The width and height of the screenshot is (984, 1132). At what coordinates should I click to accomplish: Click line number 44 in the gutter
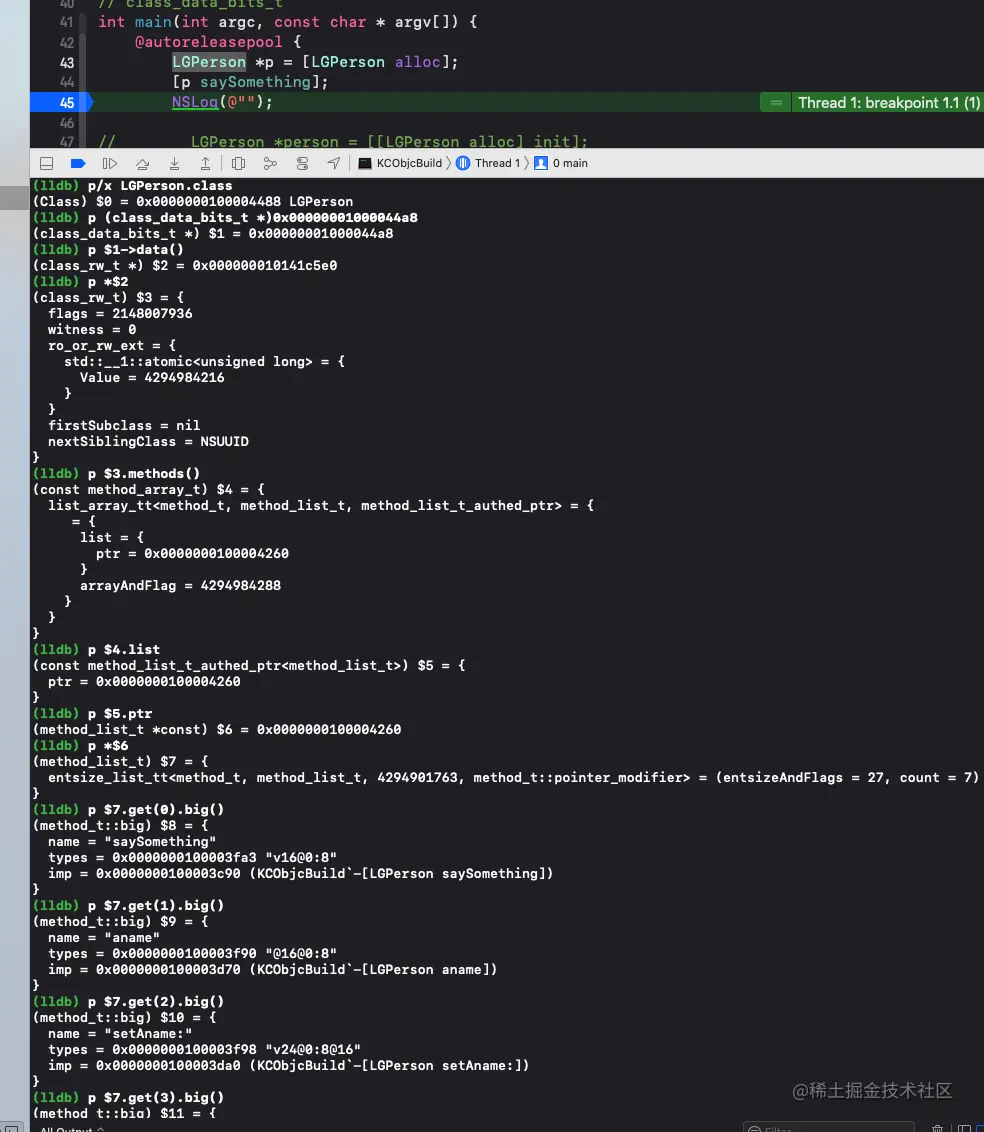click(x=66, y=82)
